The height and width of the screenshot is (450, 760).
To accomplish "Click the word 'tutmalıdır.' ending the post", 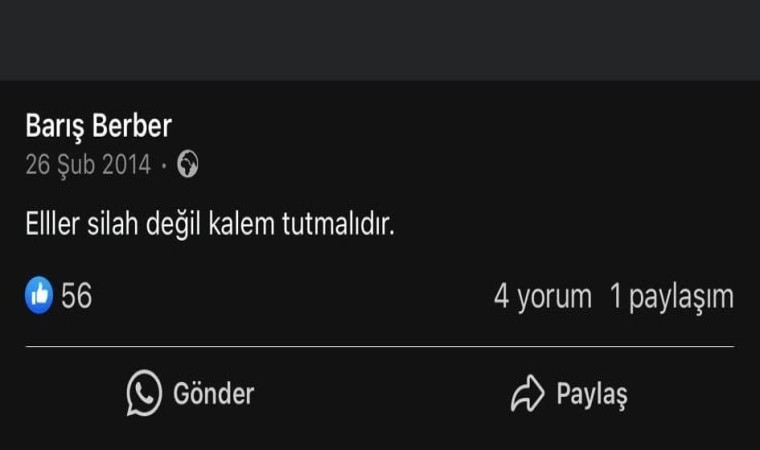I will pos(338,224).
